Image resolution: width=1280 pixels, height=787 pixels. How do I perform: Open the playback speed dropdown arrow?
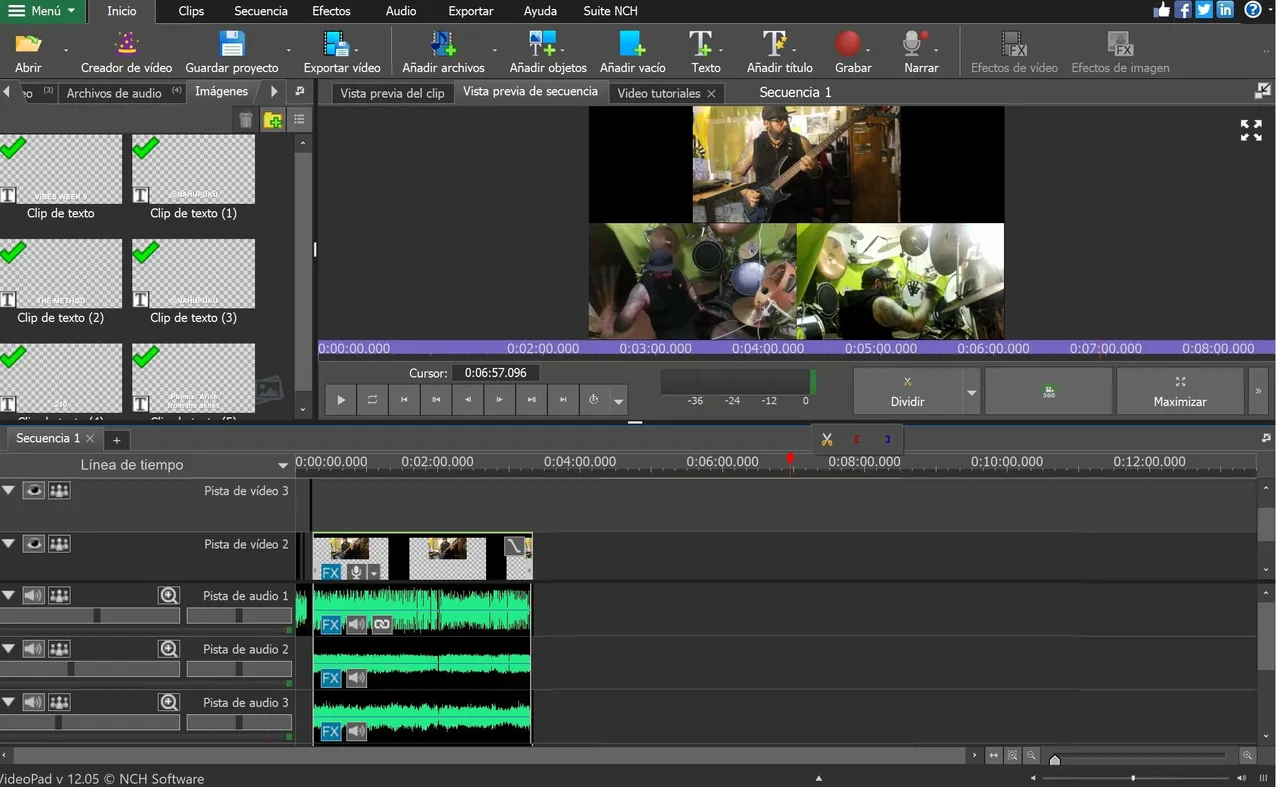(x=619, y=402)
